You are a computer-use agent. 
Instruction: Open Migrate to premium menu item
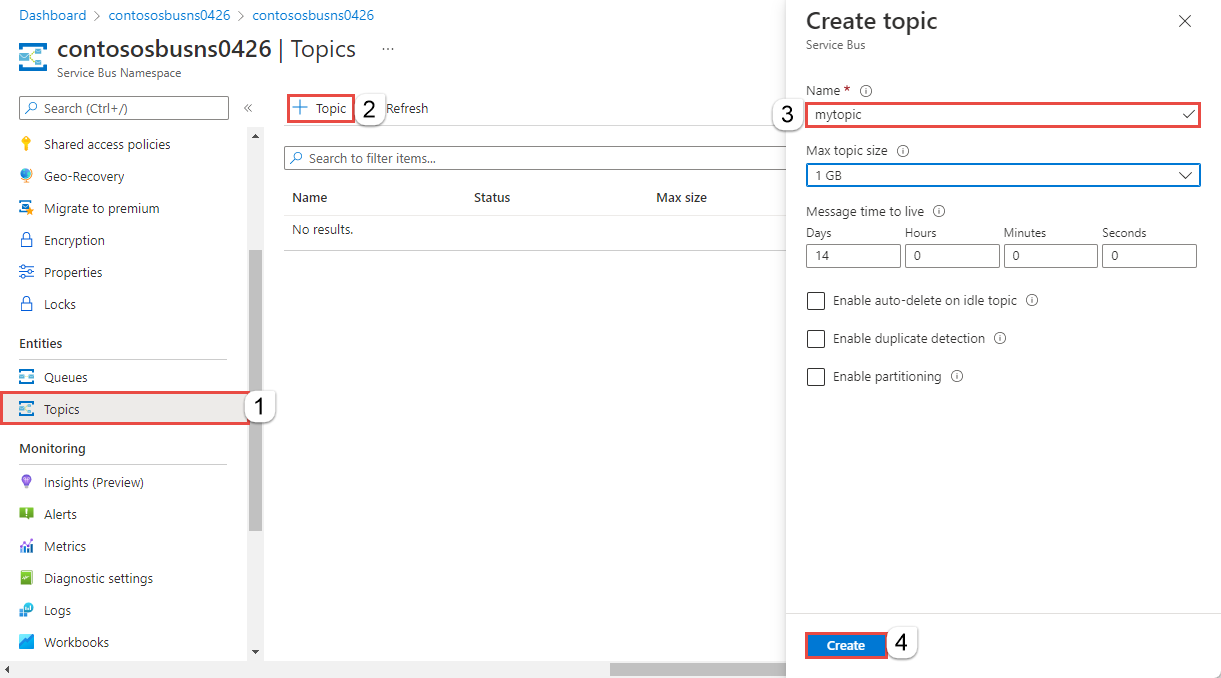click(x=102, y=208)
